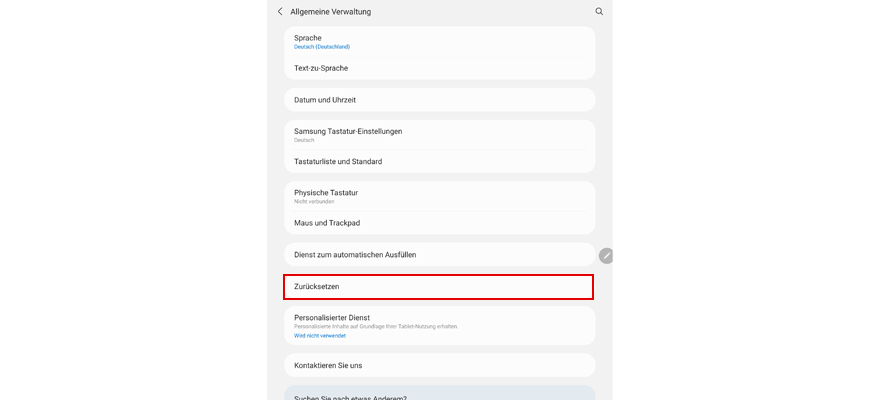Tap the 'Deutsch' keyboard language subtitle
This screenshot has height=400, width=879.
305,140
